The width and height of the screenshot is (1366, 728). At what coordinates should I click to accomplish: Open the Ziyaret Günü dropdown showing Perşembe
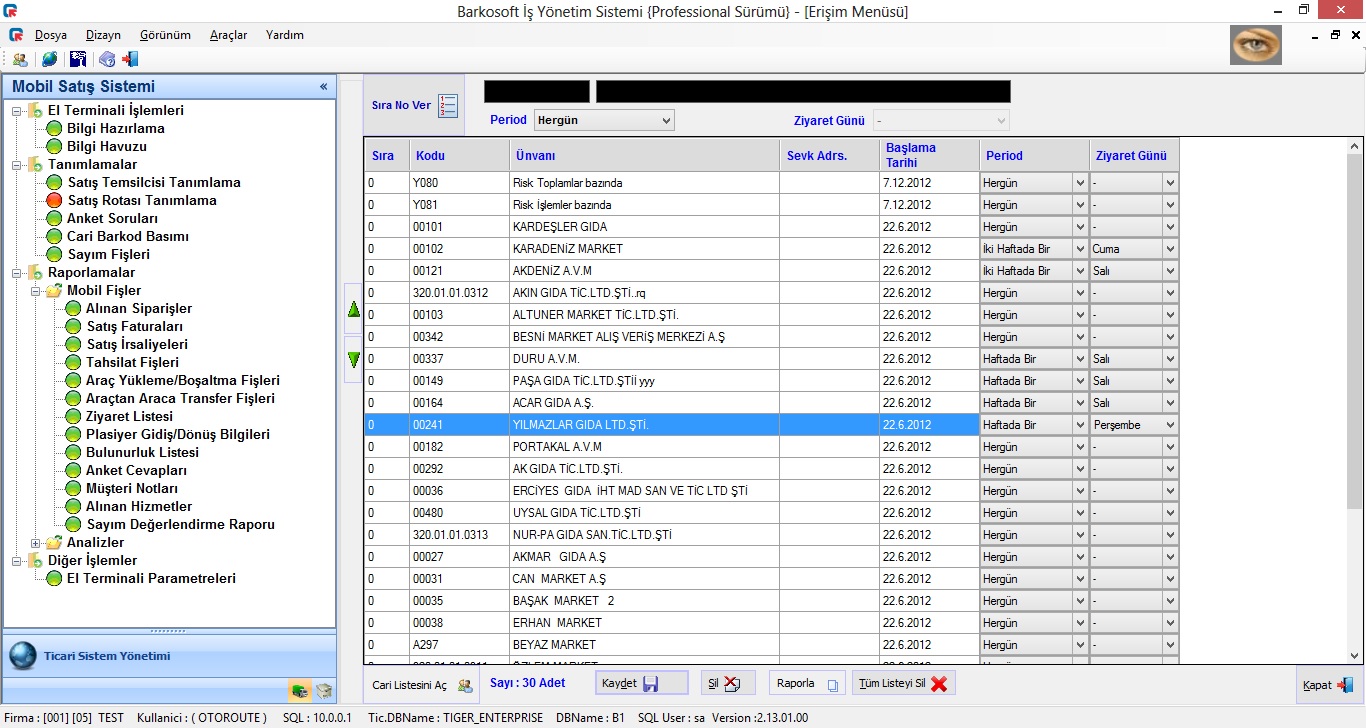tap(1134, 425)
